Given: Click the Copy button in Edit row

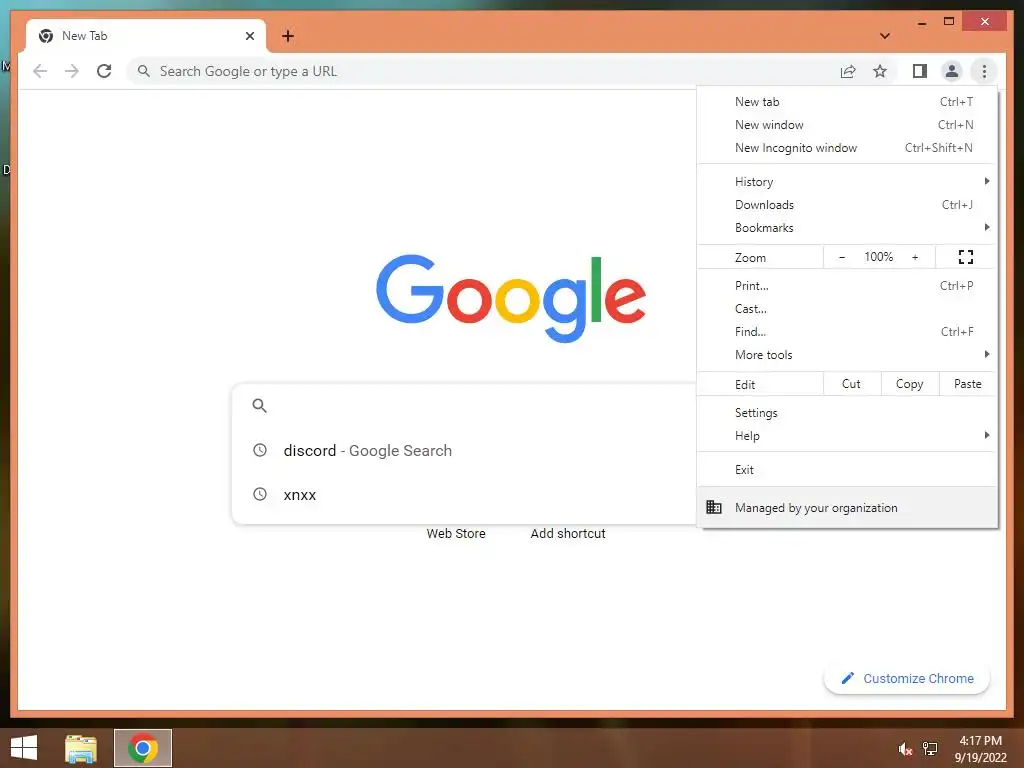Looking at the screenshot, I should coord(910,384).
